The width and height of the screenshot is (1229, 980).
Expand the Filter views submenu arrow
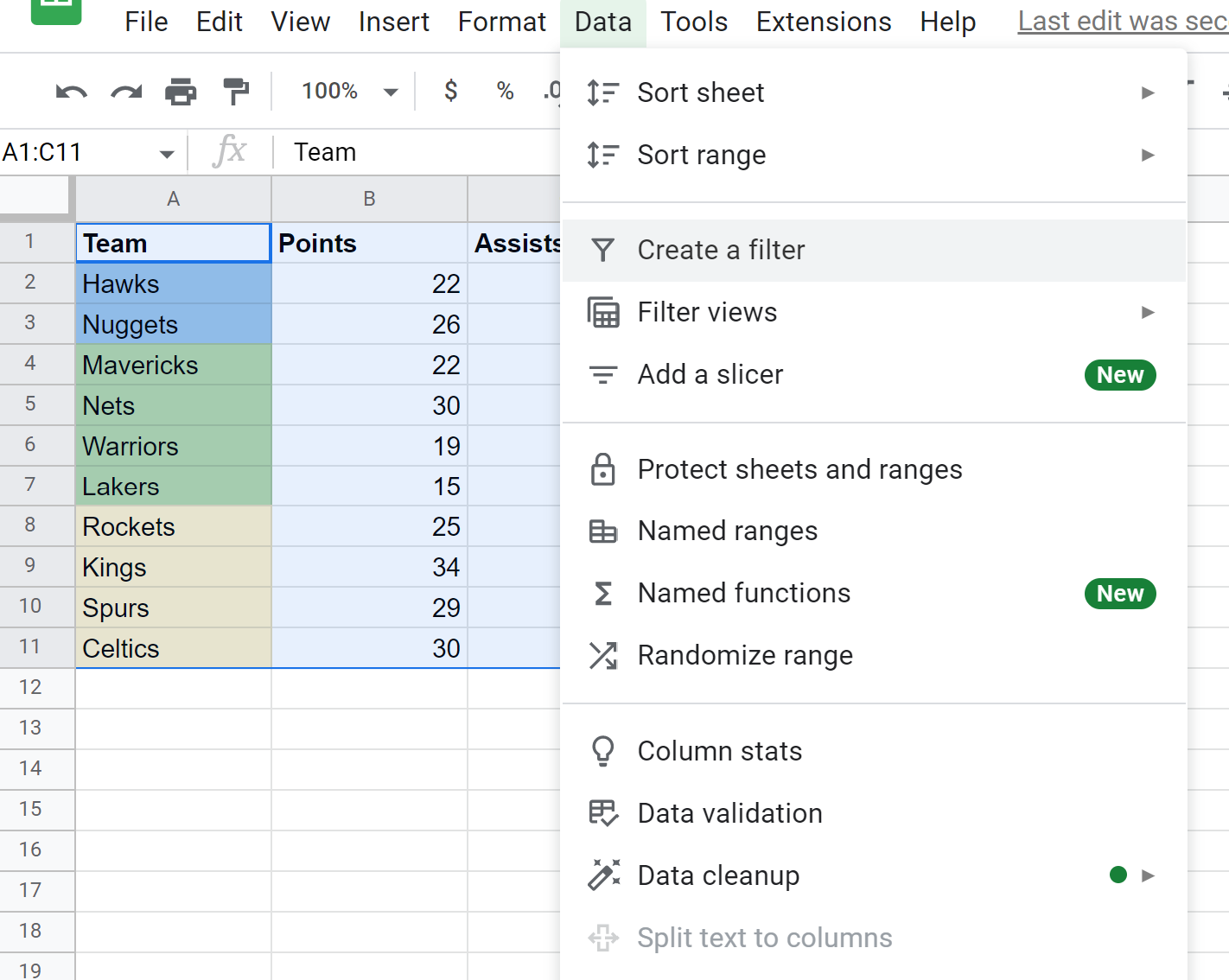point(1148,312)
